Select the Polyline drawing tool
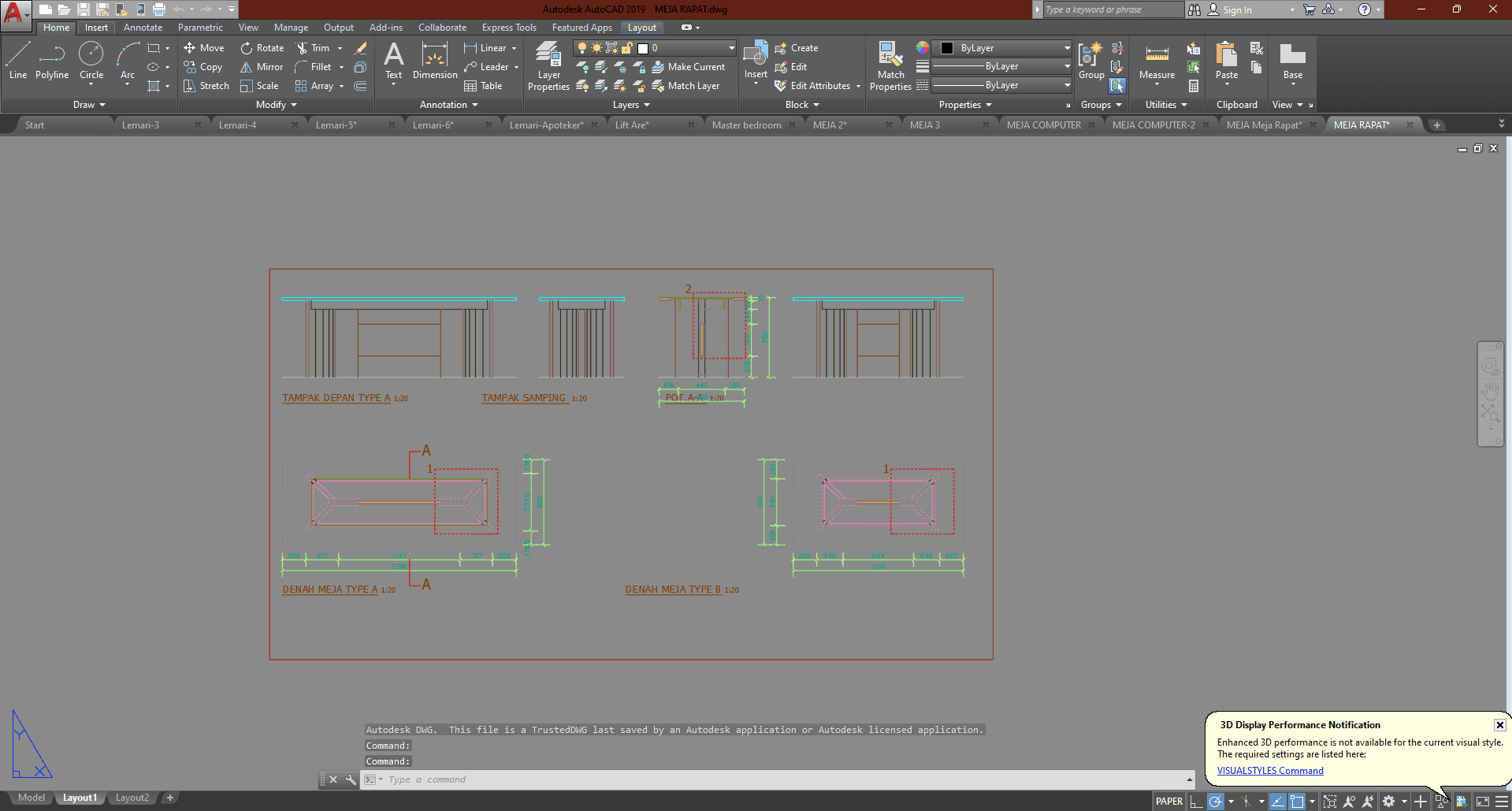 click(52, 61)
